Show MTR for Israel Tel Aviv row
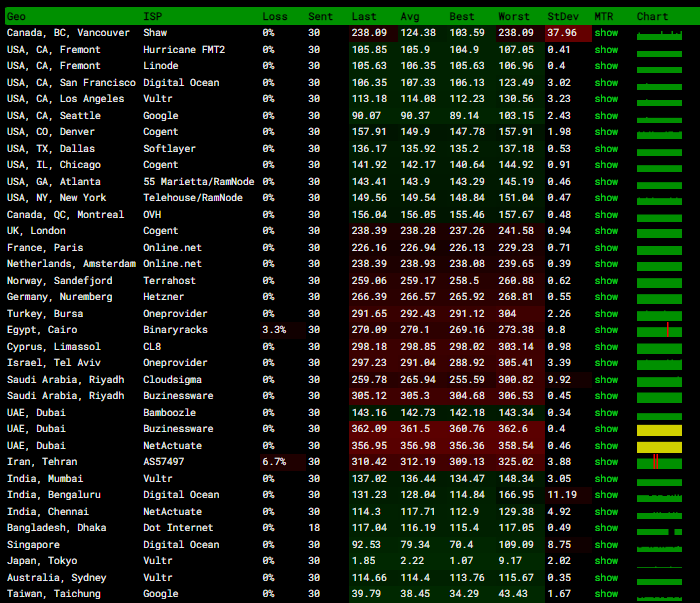This screenshot has height=603, width=700. pyautogui.click(x=606, y=363)
